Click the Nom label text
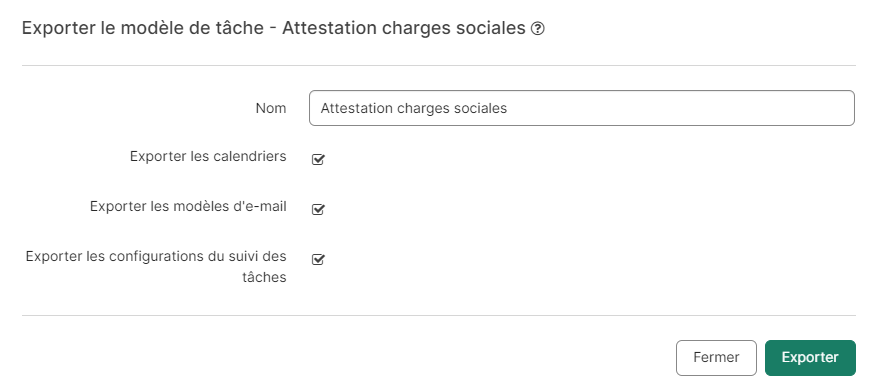Viewport: 884px width, 390px height. coord(271,108)
